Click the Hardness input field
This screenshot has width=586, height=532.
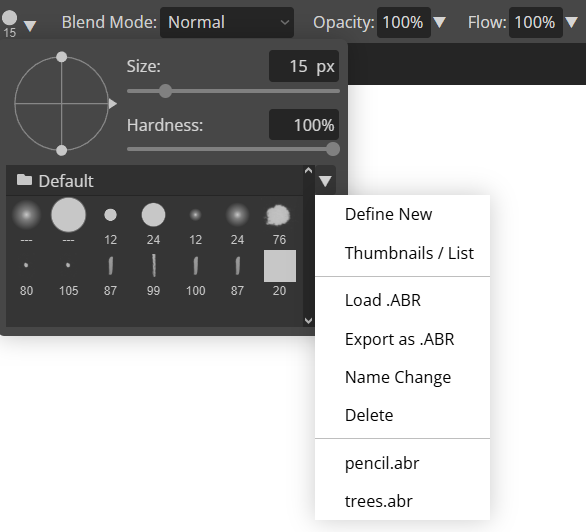[x=304, y=125]
